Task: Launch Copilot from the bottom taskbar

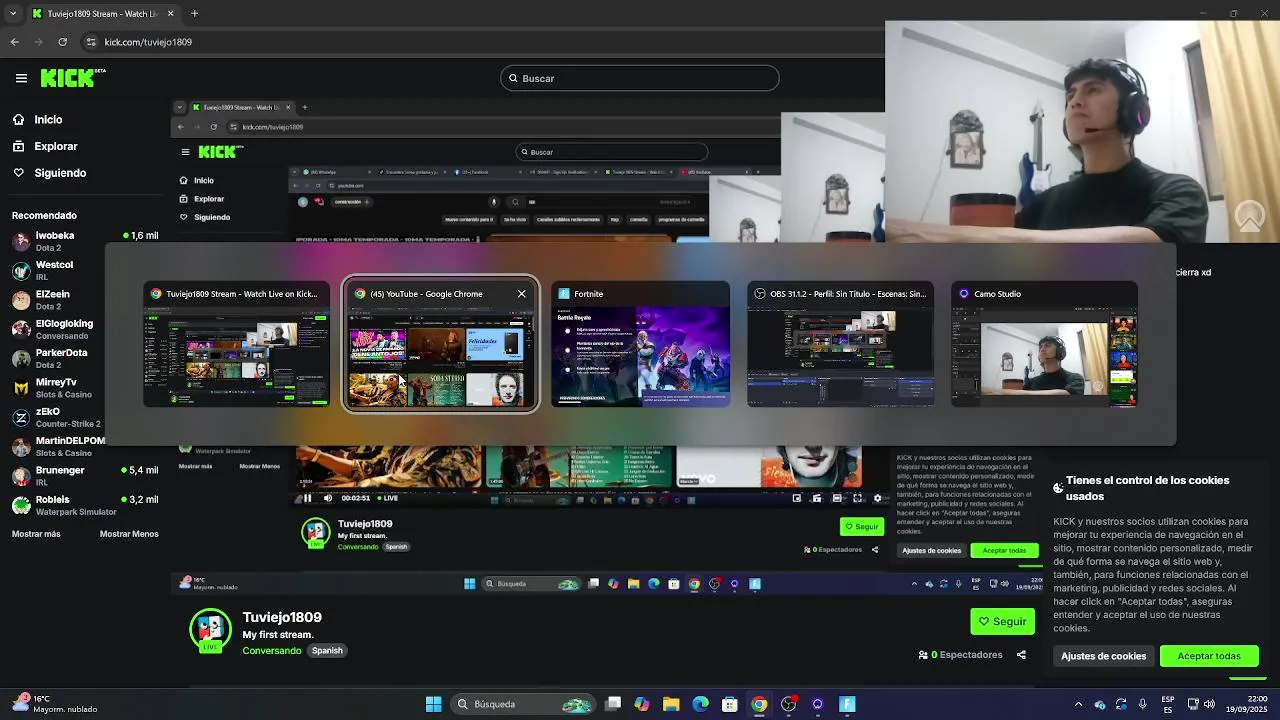Action: tap(642, 704)
